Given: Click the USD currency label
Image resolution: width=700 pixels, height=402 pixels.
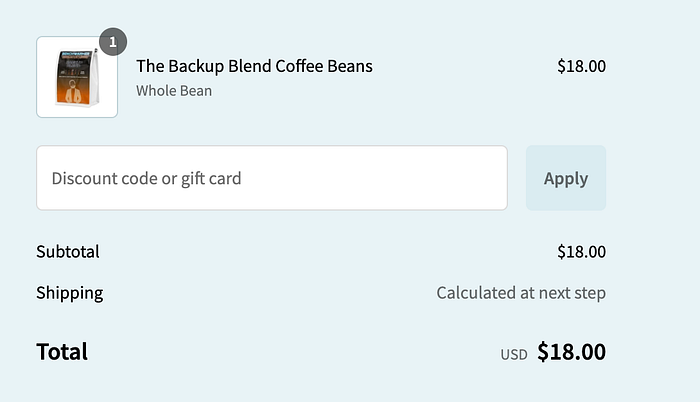Looking at the screenshot, I should (x=514, y=354).
